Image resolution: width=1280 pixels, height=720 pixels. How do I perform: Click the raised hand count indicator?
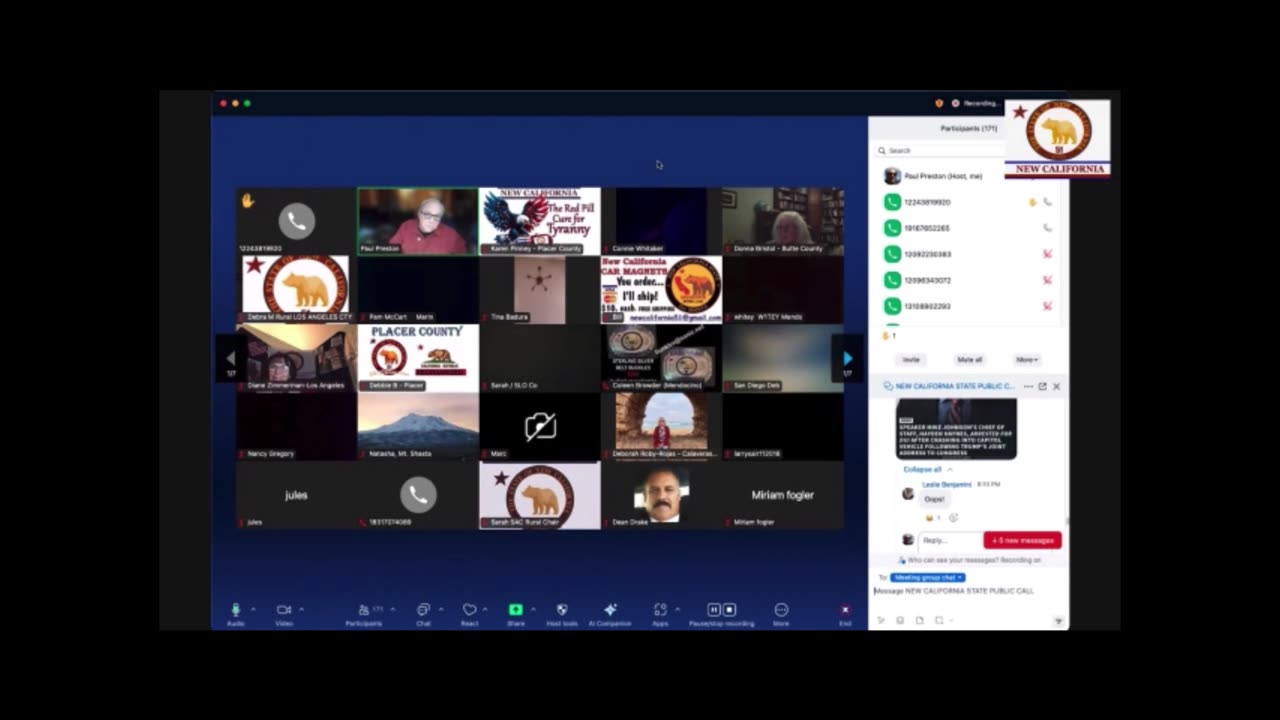(888, 336)
